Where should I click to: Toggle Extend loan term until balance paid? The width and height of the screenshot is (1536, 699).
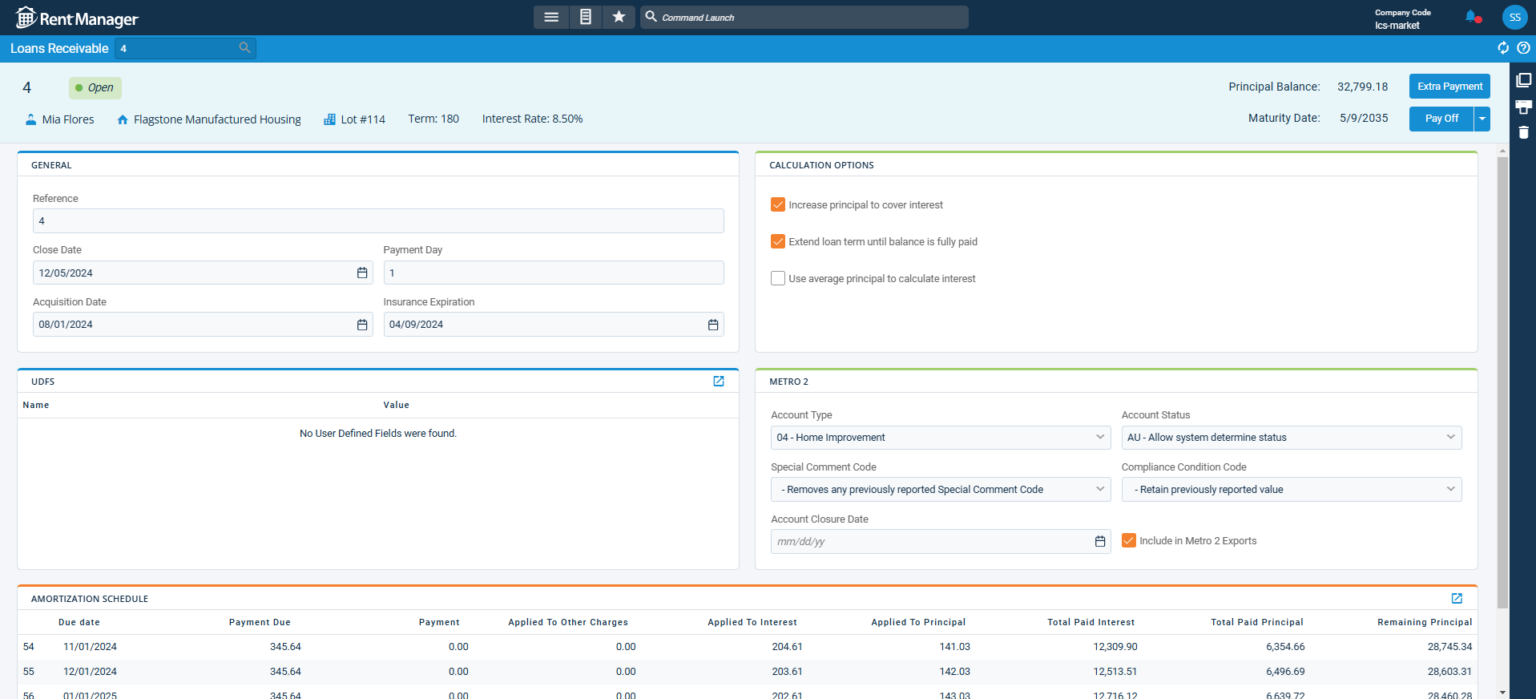pyautogui.click(x=778, y=242)
